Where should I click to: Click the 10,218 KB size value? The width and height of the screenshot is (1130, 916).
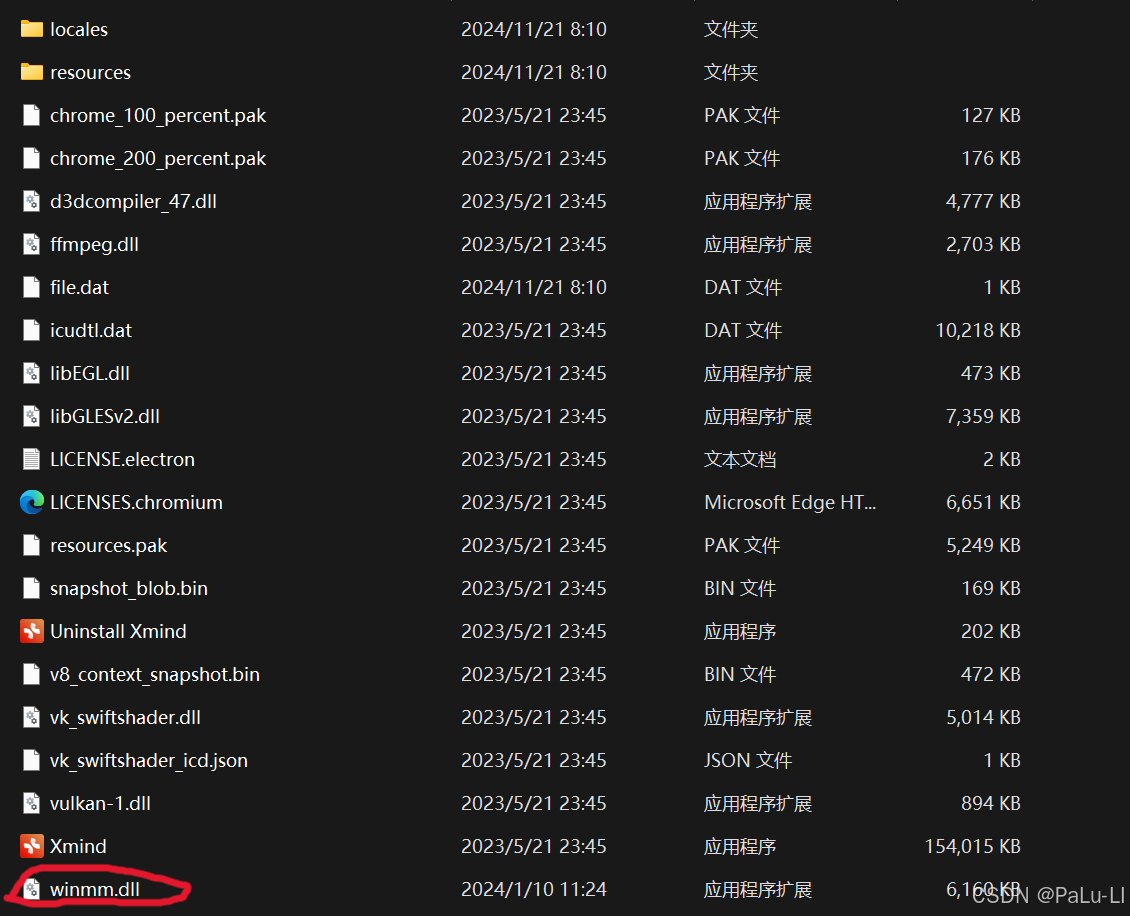point(978,330)
